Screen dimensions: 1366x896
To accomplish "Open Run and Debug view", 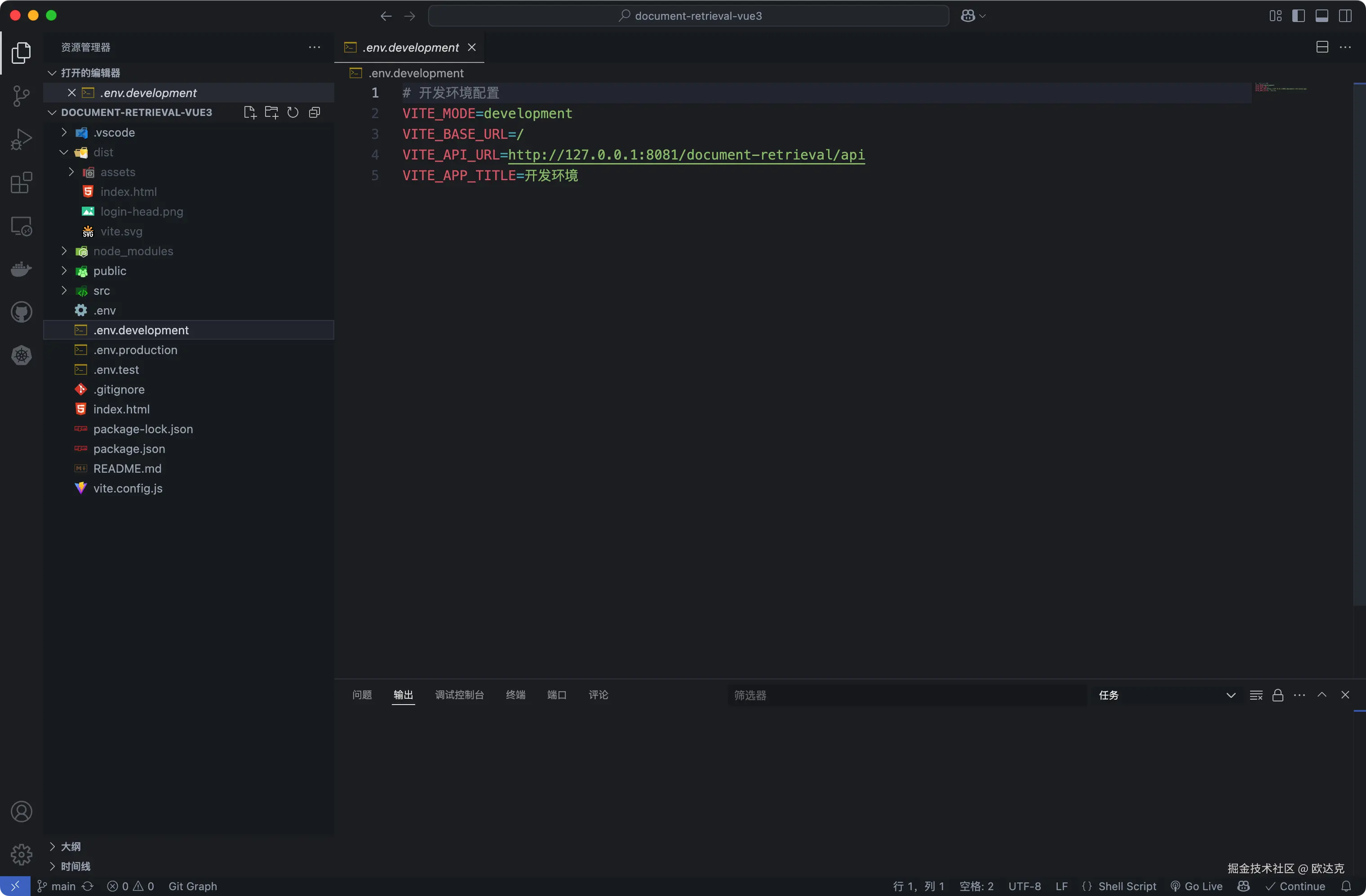I will (x=21, y=139).
